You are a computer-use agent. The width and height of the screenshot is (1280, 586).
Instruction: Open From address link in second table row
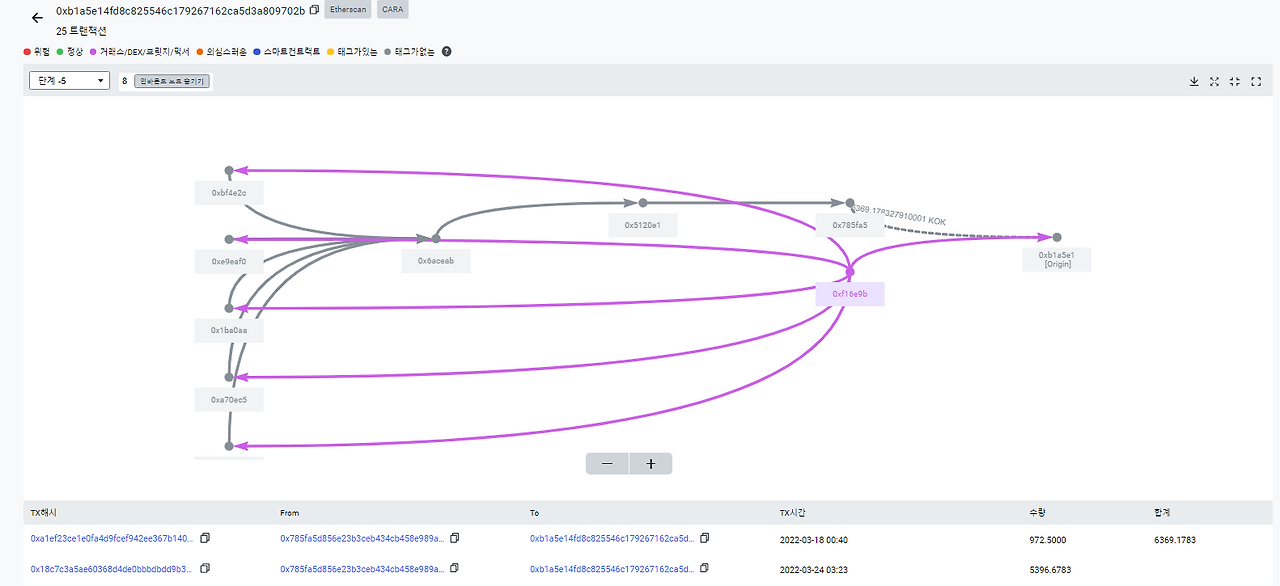(362, 568)
